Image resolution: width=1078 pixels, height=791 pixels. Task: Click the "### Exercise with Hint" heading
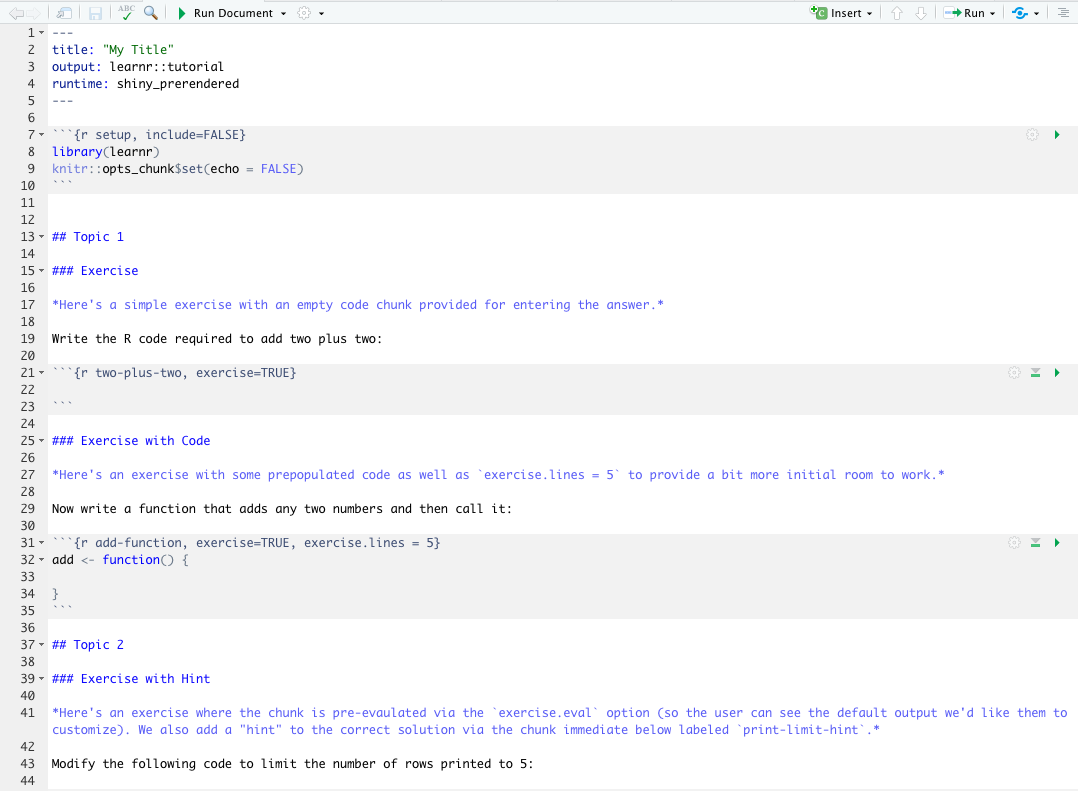131,679
